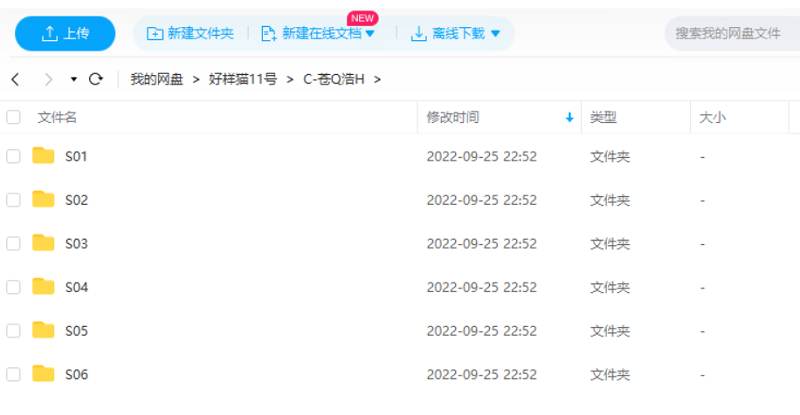This screenshot has width=800, height=415.
Task: Navigate to 我的网盘 breadcrumb
Action: point(157,79)
